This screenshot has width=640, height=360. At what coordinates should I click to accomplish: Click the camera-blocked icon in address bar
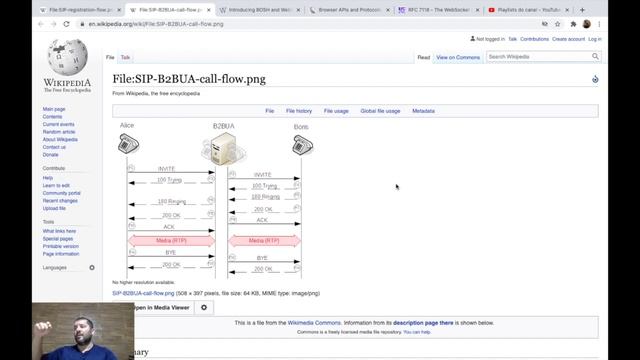tap(544, 24)
